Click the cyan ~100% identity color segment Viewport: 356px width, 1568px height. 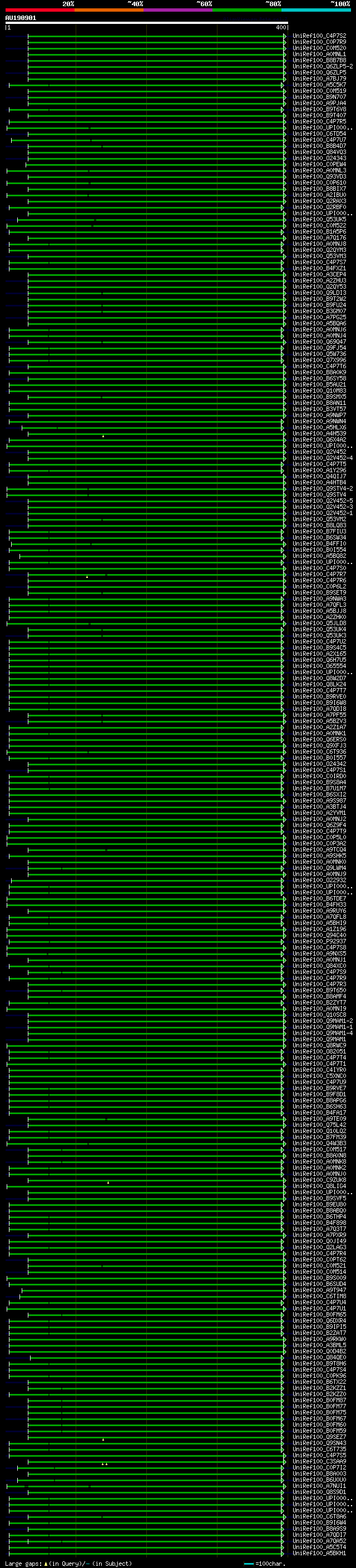pos(316,10)
